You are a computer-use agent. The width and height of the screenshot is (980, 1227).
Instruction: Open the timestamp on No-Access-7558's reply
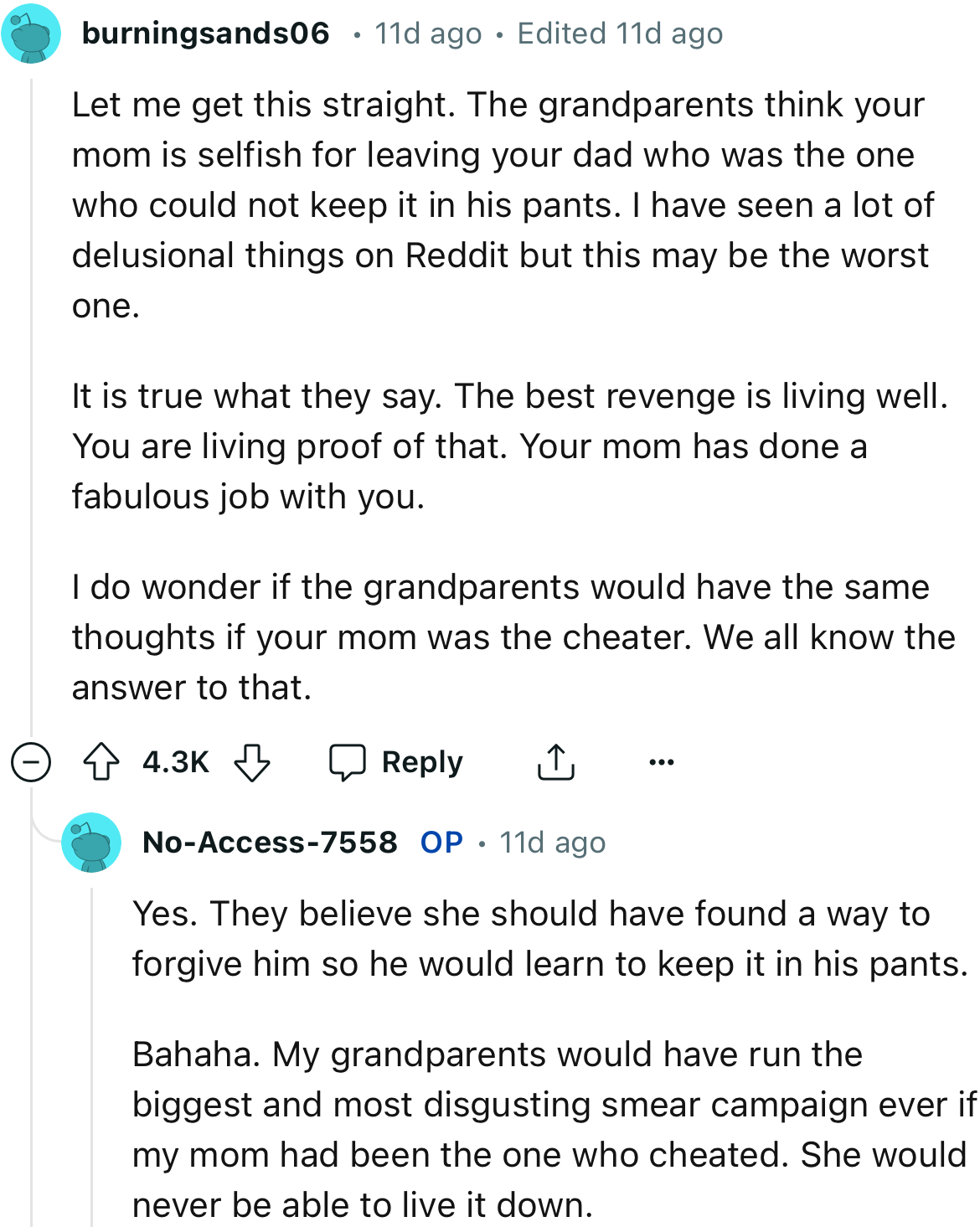coord(552,843)
